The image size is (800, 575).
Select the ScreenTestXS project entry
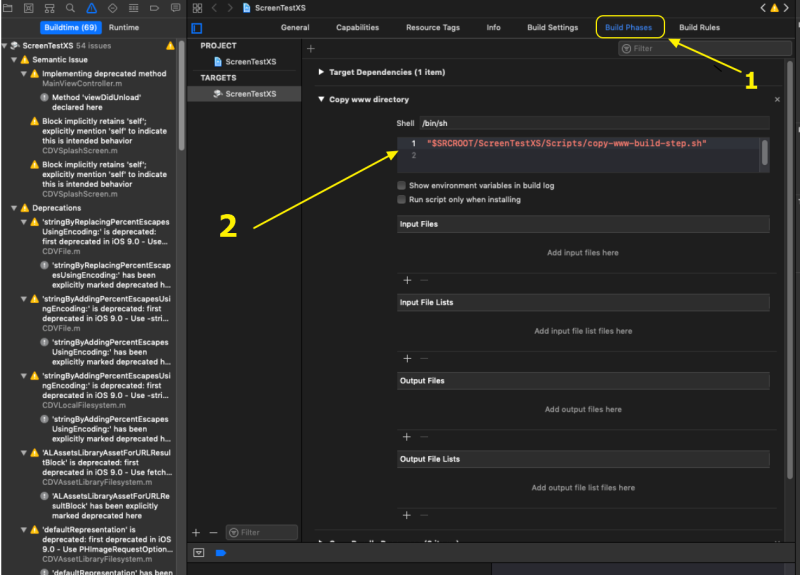tap(244, 62)
